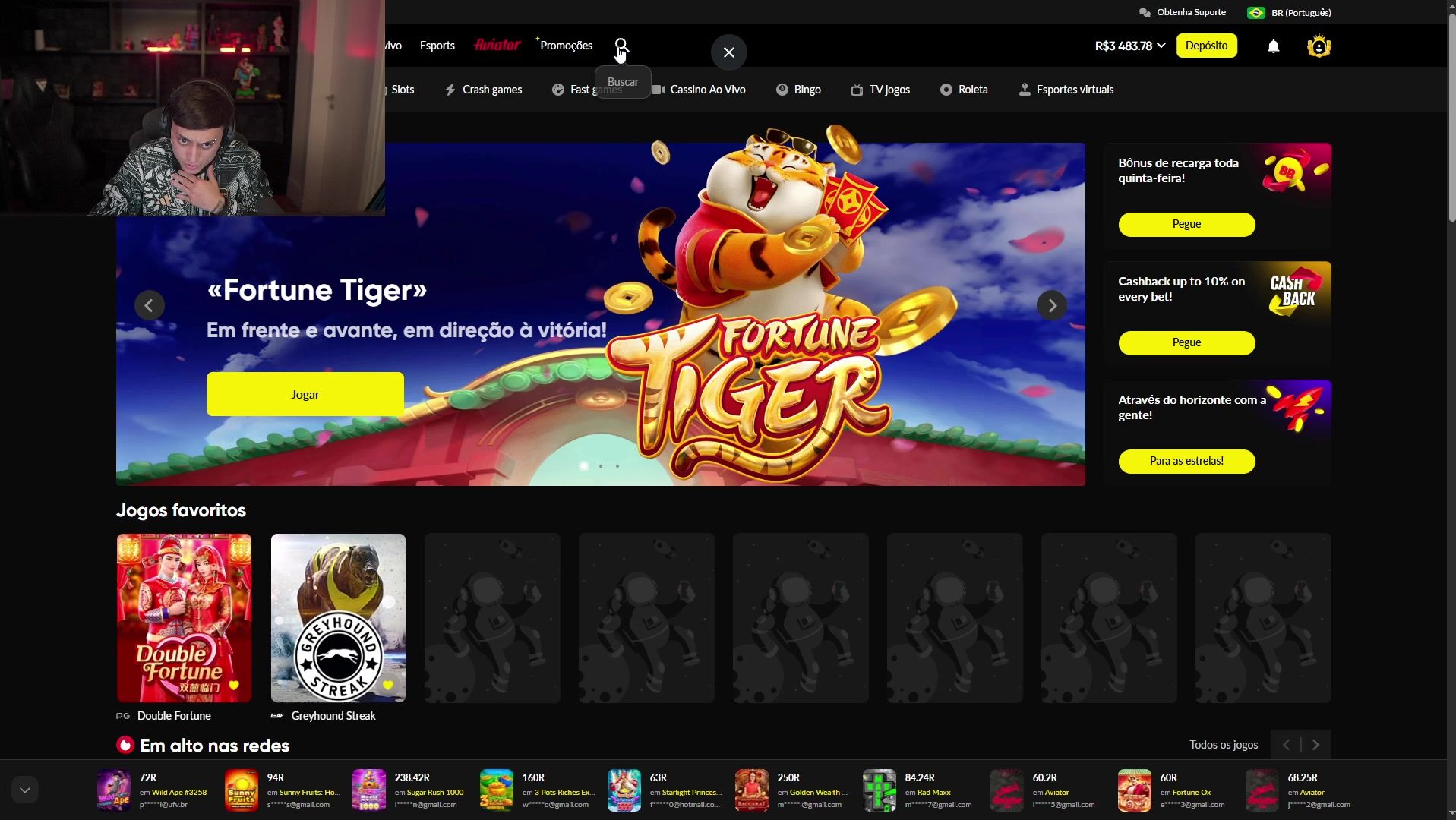Change language via BR (Português) selector
1456x820 pixels.
tap(1289, 12)
